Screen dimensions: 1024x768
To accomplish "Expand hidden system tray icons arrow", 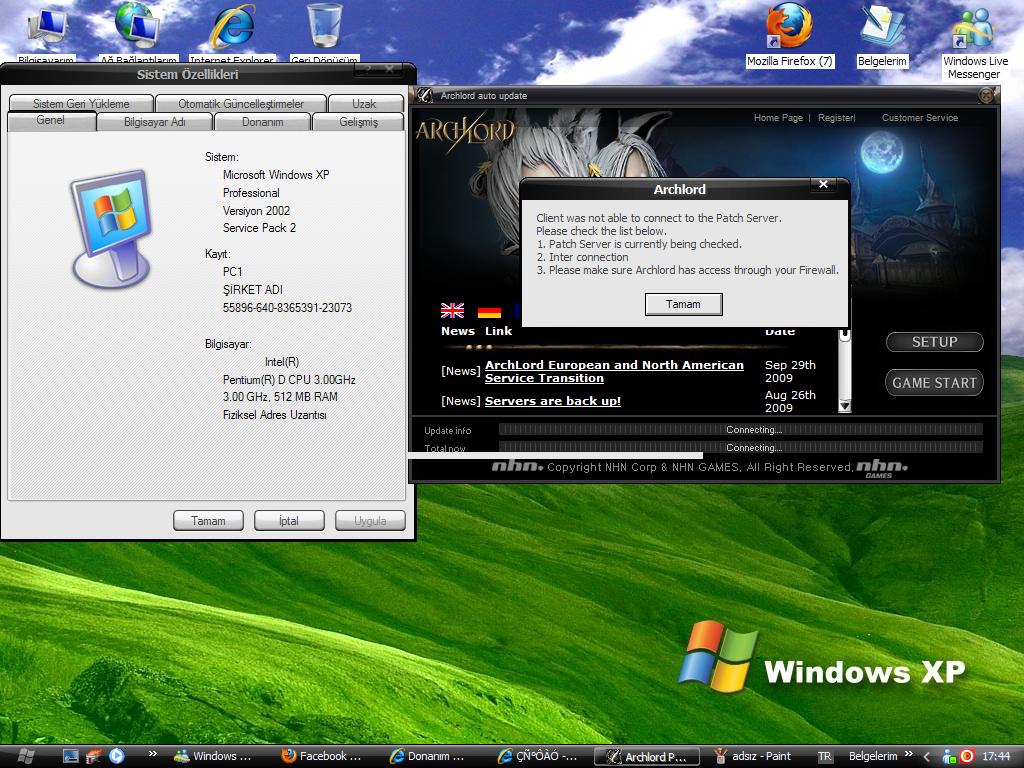I will coord(926,756).
